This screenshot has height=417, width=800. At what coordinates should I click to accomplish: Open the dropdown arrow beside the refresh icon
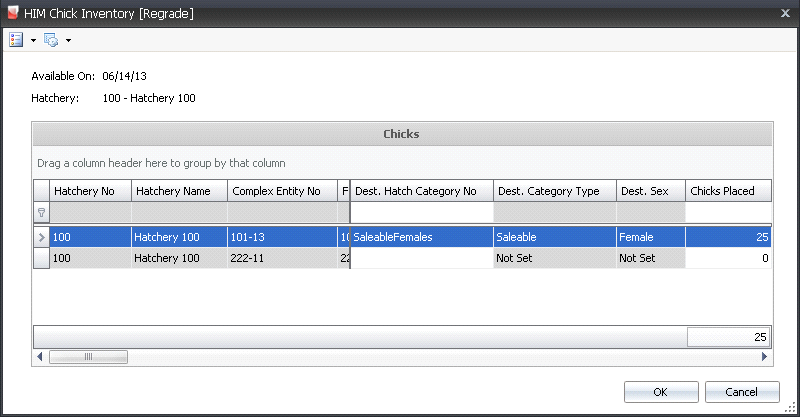pos(68,40)
